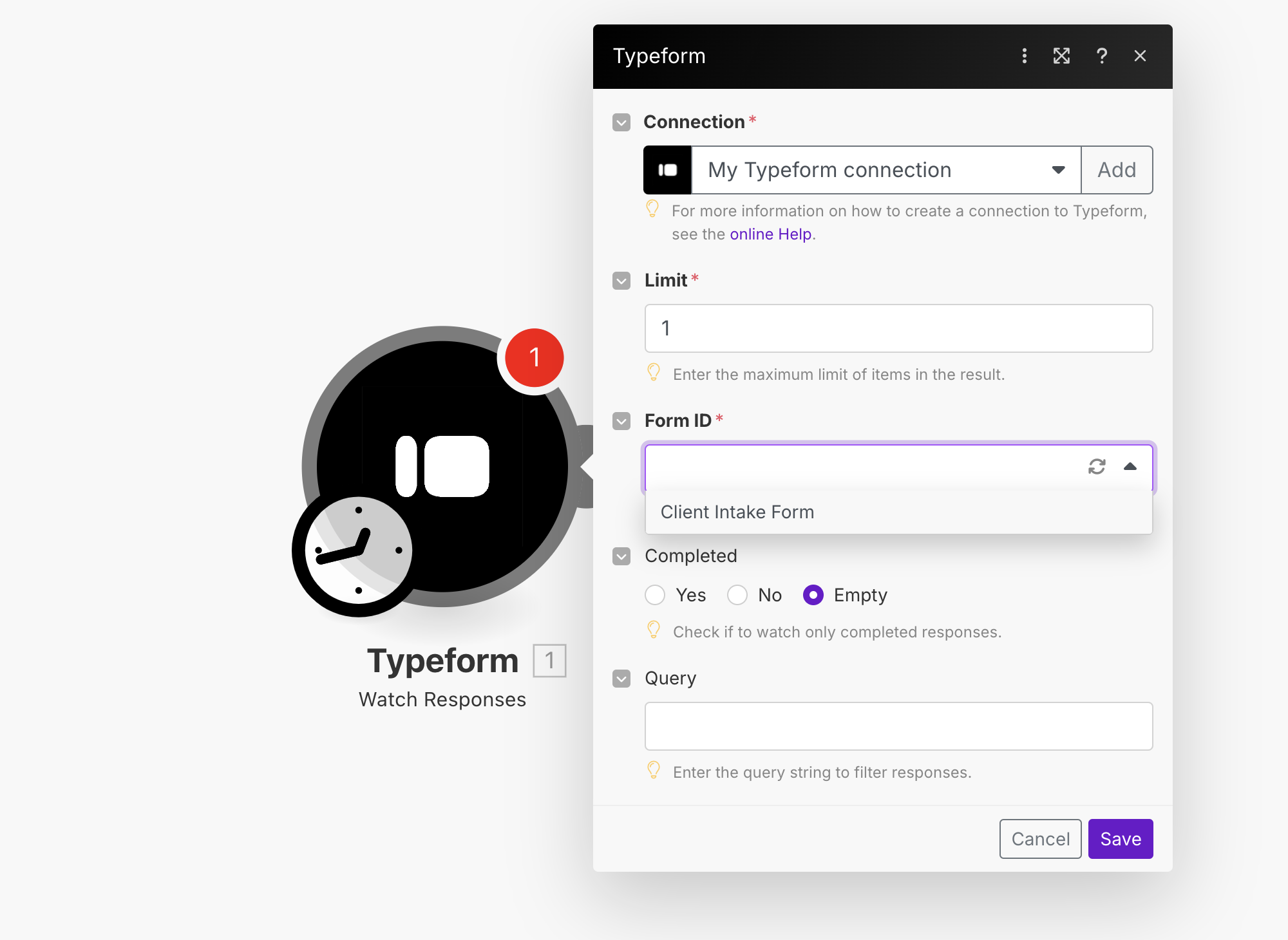Image resolution: width=1288 pixels, height=940 pixels.
Task: Click the clock schedule icon on the module
Action: tap(358, 550)
